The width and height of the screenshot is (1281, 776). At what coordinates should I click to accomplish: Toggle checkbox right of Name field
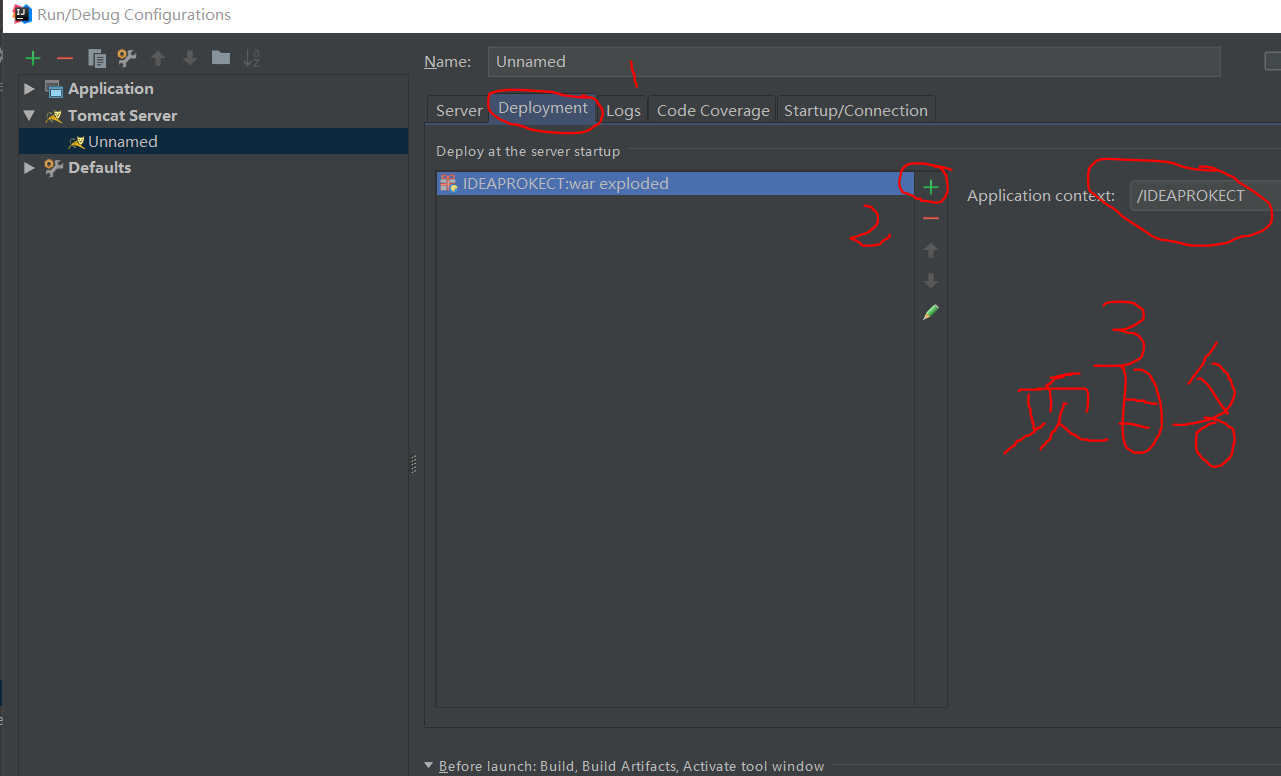[1272, 61]
